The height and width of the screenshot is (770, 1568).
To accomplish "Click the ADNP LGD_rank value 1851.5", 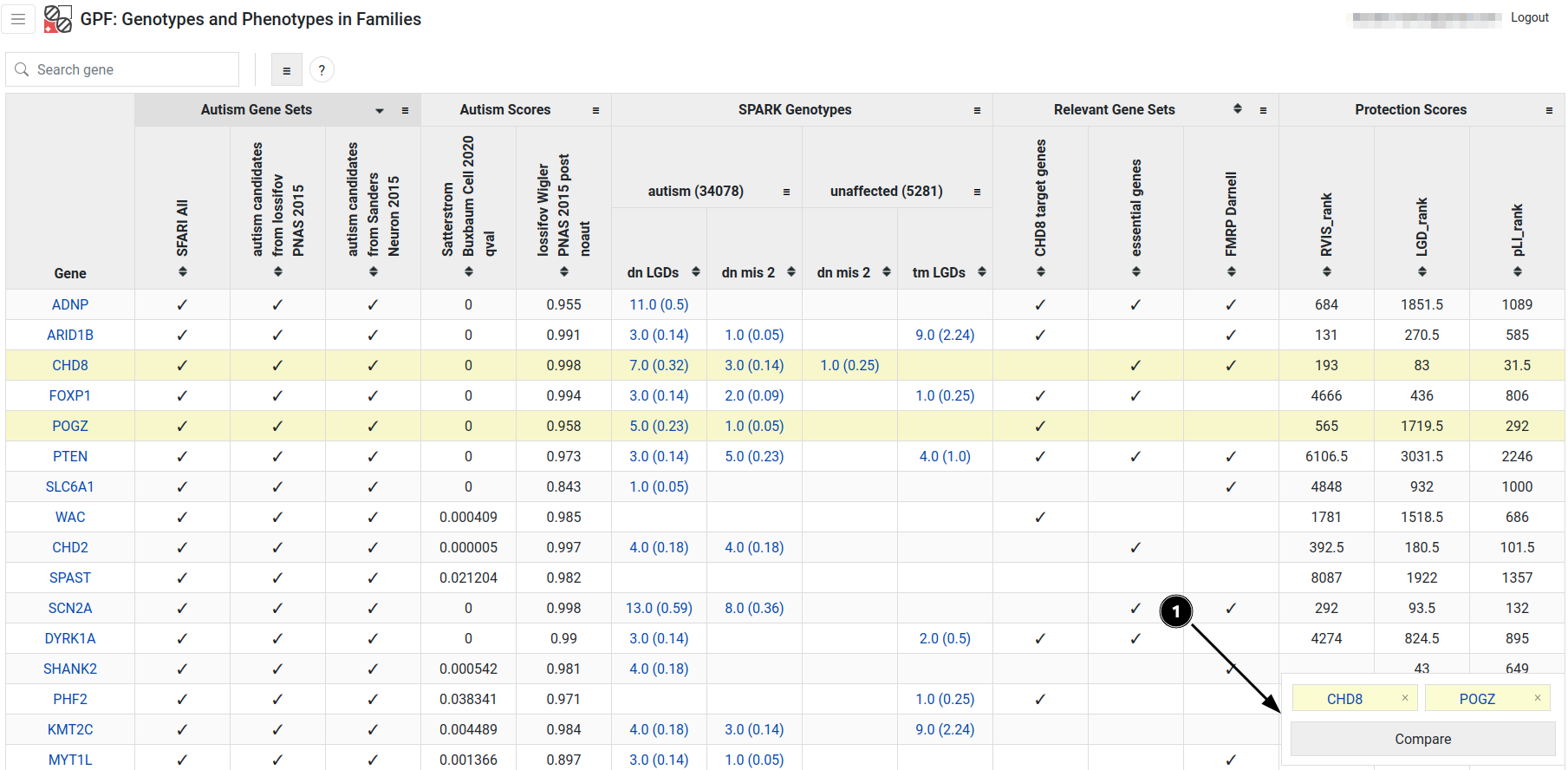I will pos(1422,304).
